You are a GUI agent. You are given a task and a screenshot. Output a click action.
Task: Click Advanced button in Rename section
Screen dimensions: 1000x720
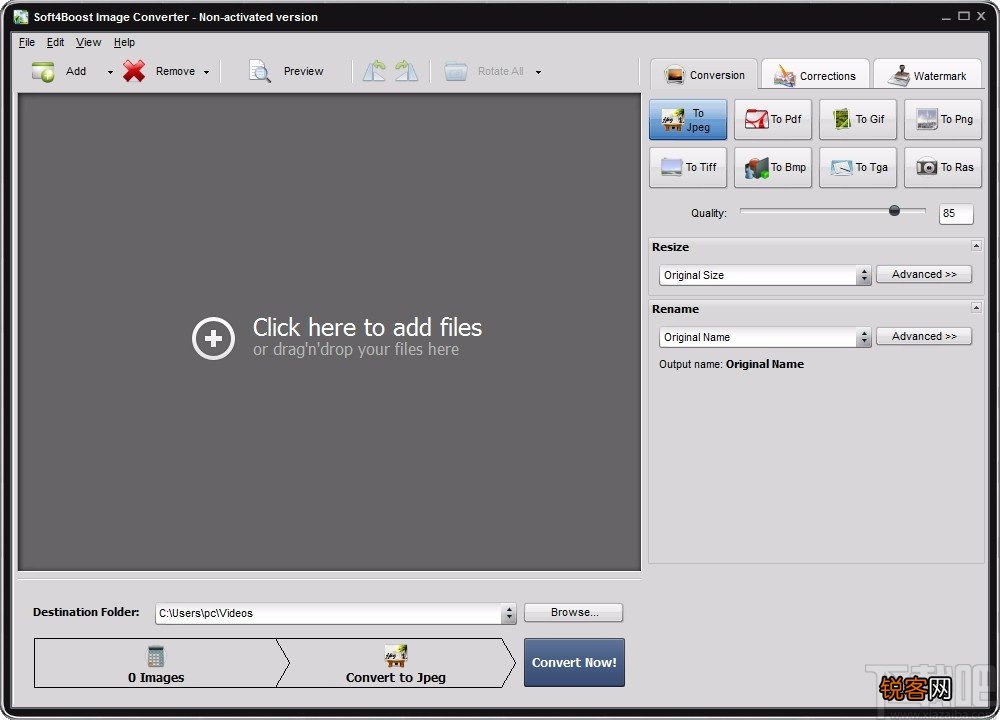pos(923,336)
